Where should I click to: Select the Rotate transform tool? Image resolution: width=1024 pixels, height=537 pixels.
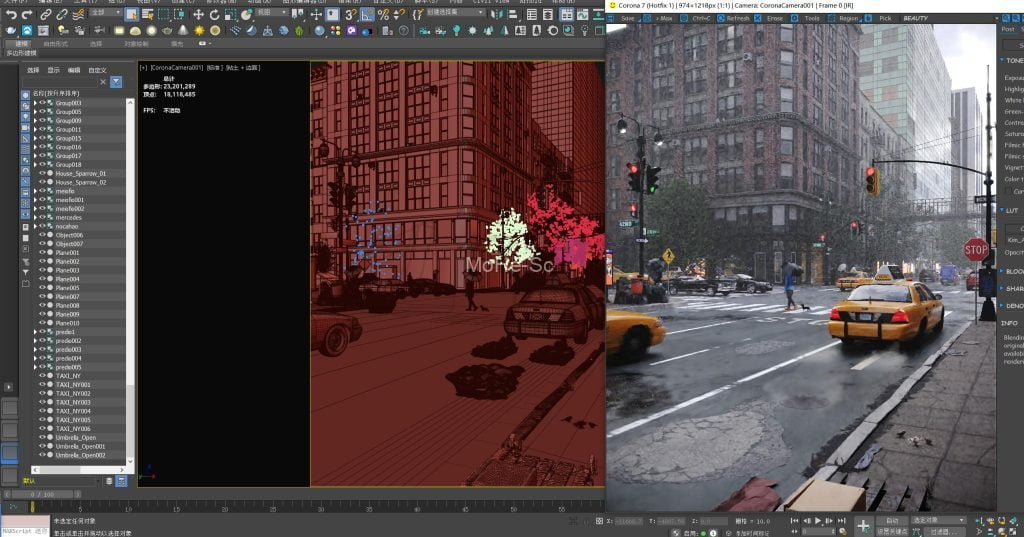coord(214,15)
